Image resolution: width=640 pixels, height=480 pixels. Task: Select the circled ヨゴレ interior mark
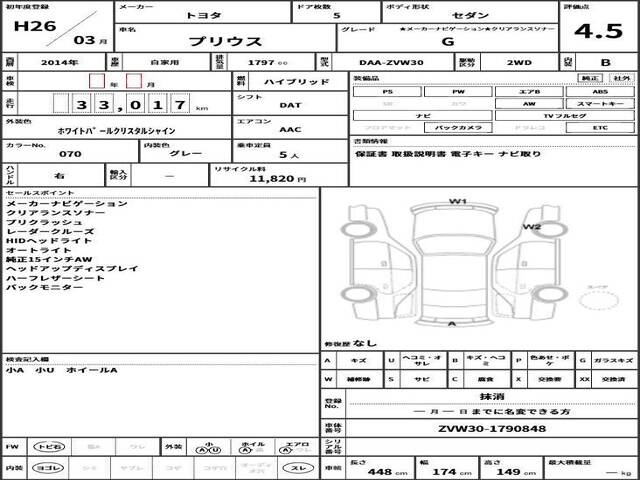(x=49, y=468)
